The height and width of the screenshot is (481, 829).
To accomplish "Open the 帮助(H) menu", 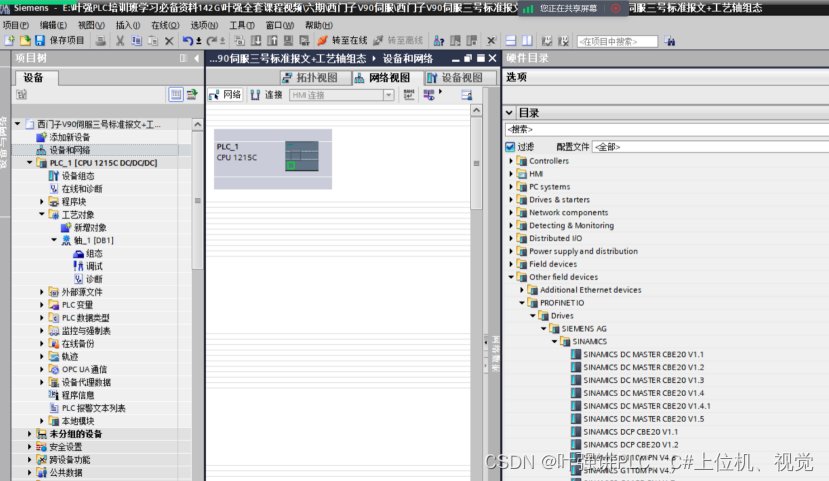I will tap(319, 25).
